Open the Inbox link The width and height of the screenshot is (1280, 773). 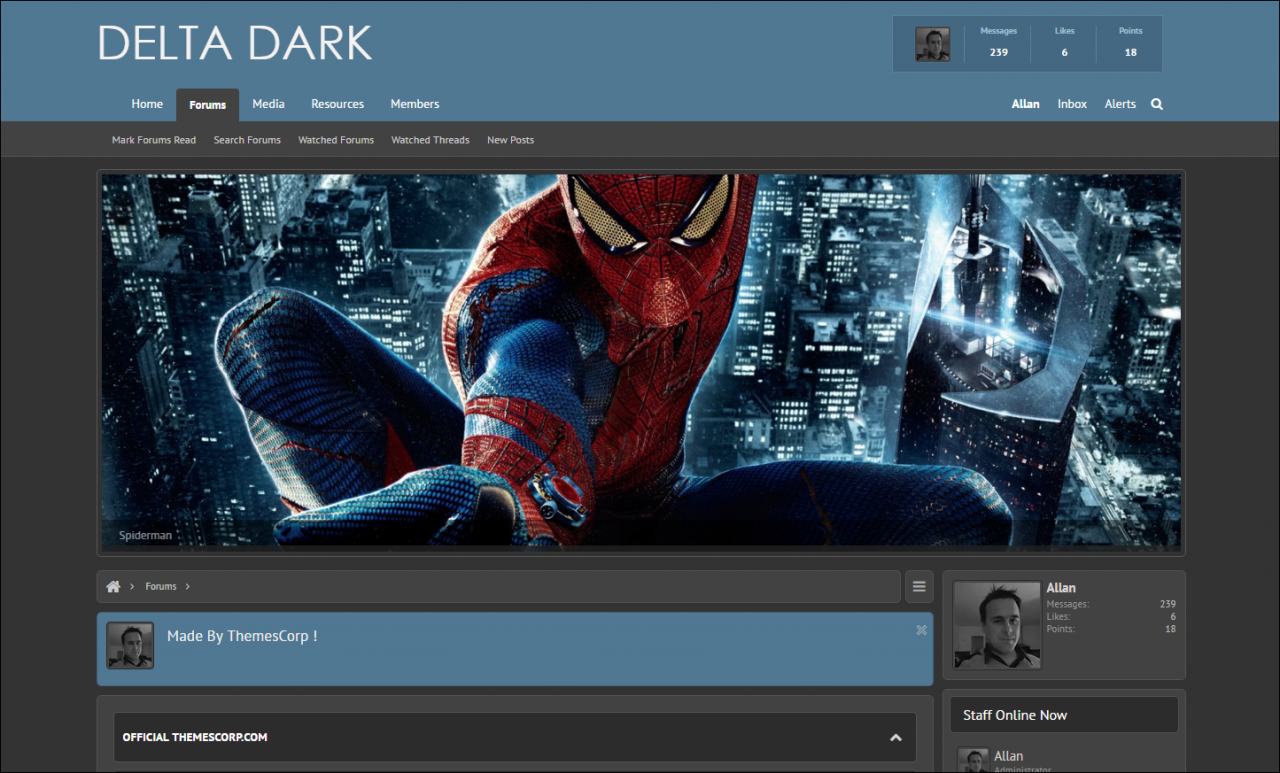pos(1072,104)
